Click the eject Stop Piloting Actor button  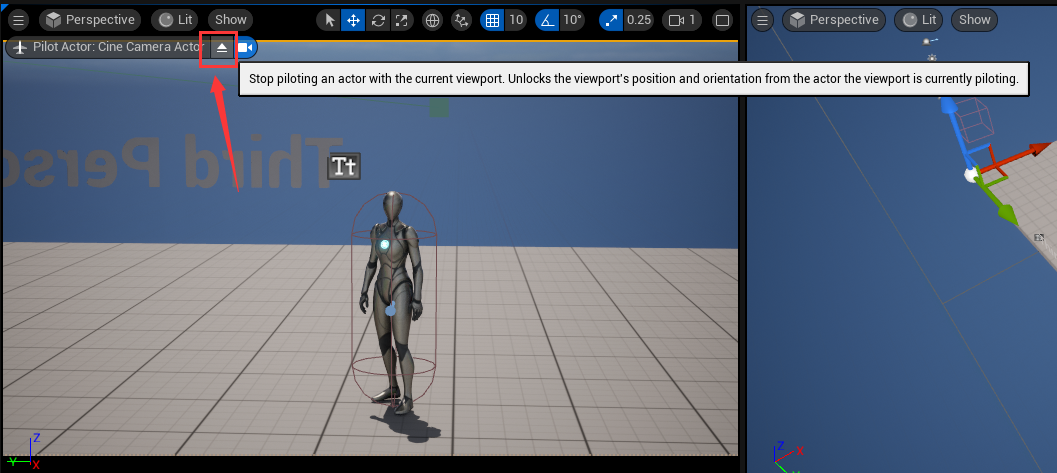coord(222,48)
